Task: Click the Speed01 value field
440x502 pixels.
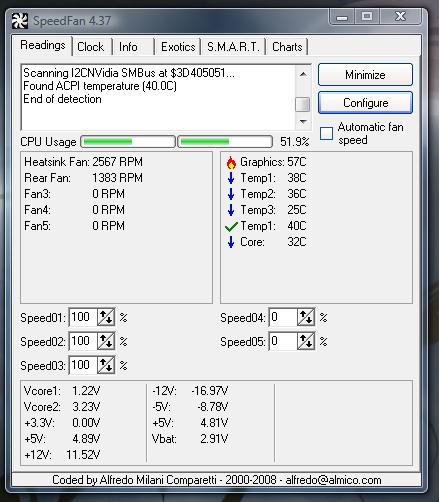Action: coord(83,317)
